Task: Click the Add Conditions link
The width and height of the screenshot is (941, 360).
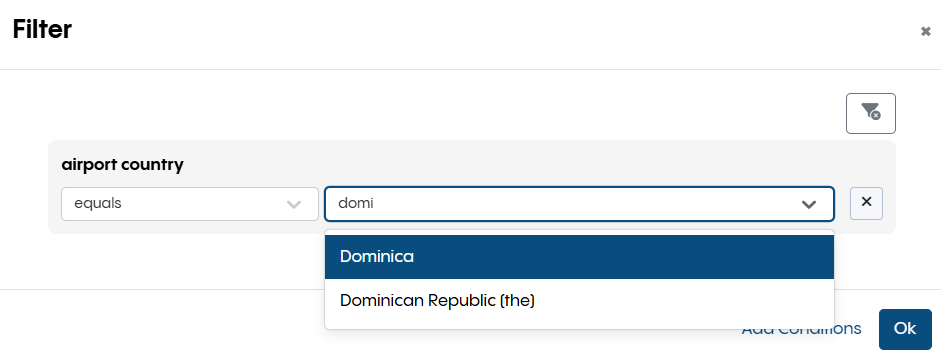Action: pos(801,329)
